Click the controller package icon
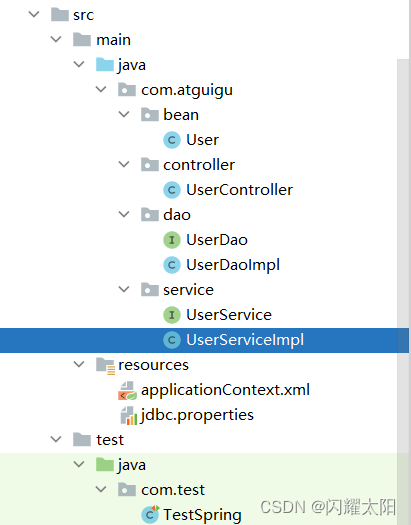The image size is (411, 525). (x=150, y=165)
